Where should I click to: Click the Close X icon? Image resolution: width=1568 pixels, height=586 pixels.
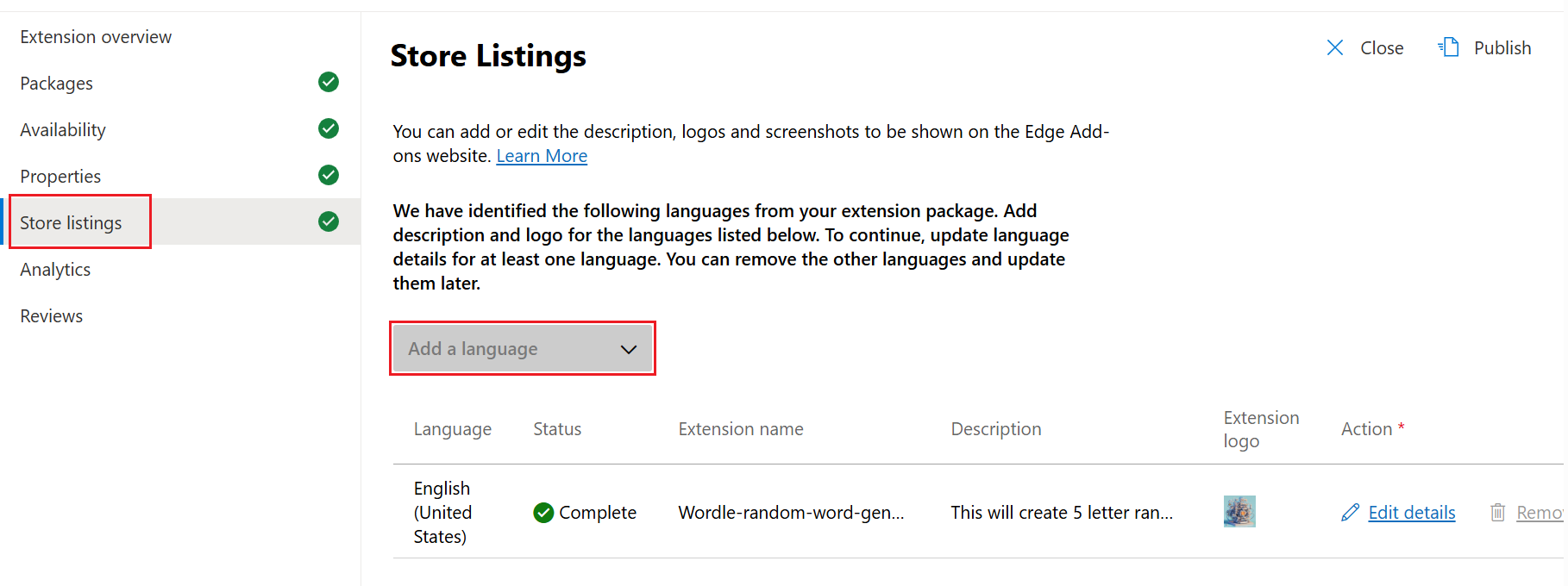pos(1335,47)
